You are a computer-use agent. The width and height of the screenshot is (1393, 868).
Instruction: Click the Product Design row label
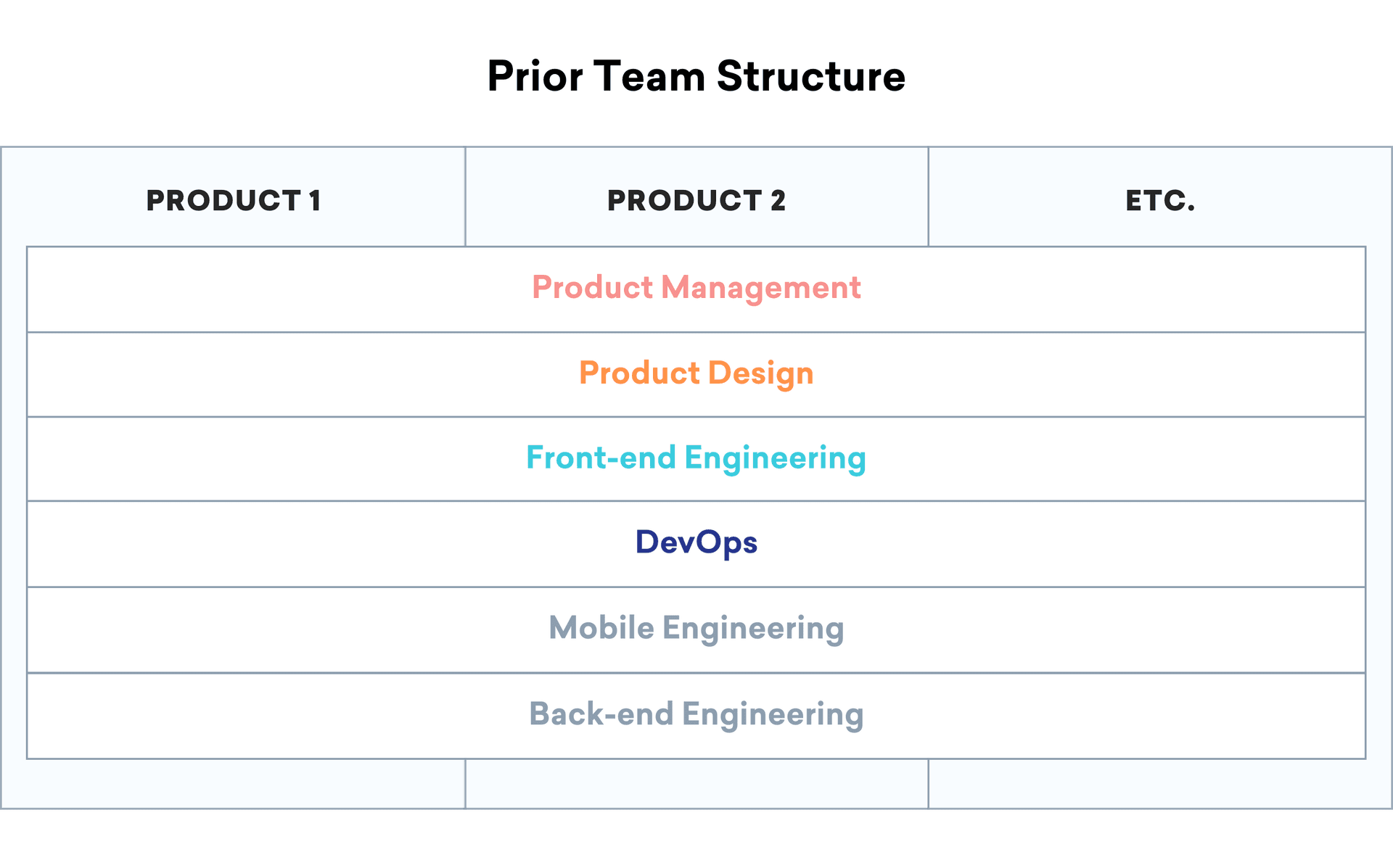point(696,373)
